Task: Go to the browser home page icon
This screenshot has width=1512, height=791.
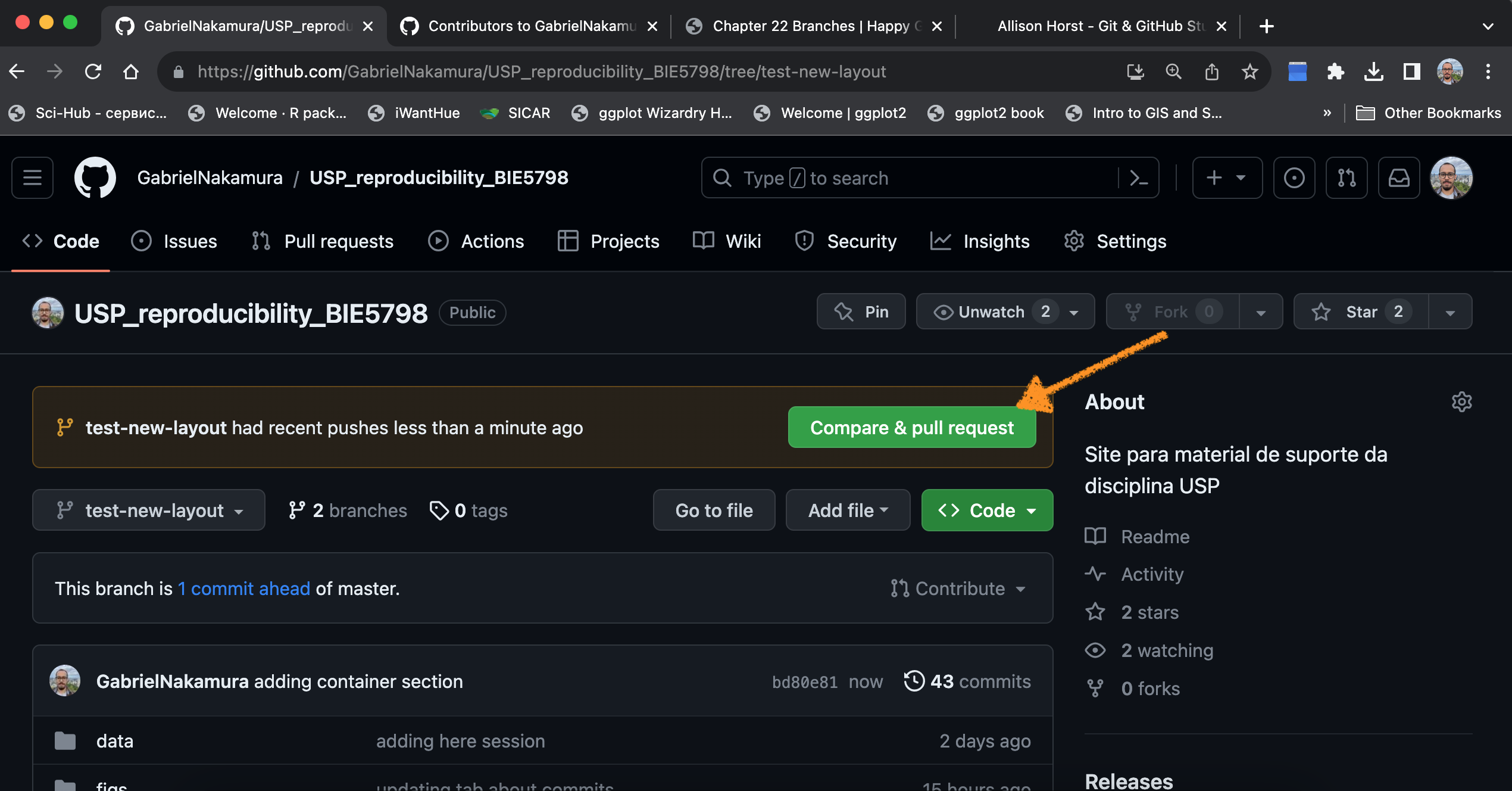Action: tap(131, 71)
